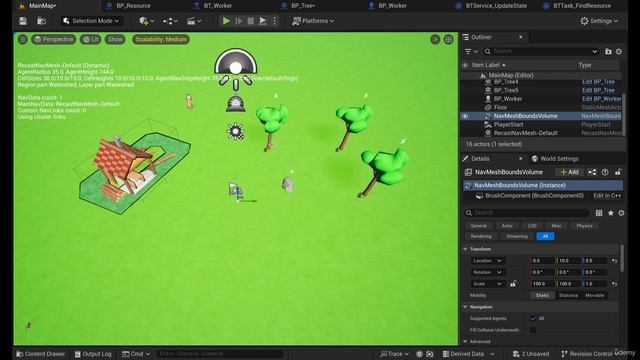Click the Add component button in Details
Viewport: 640px width, 360px height.
569,172
